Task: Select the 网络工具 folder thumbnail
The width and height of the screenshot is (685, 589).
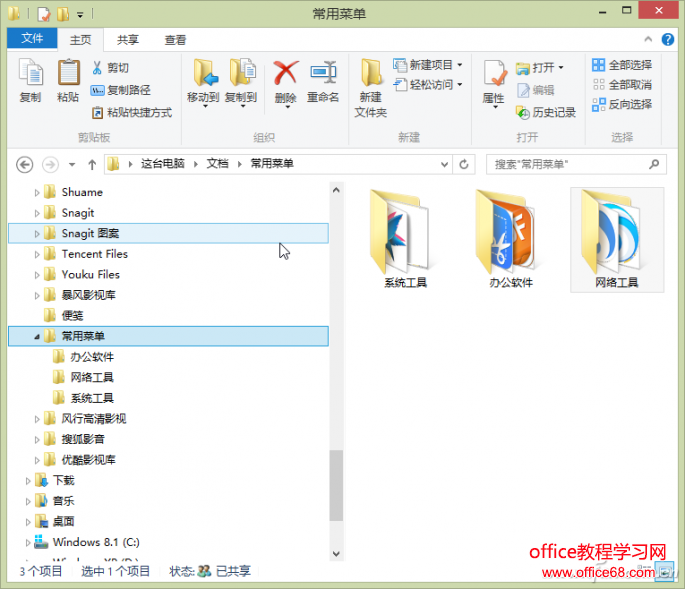Action: coord(617,239)
